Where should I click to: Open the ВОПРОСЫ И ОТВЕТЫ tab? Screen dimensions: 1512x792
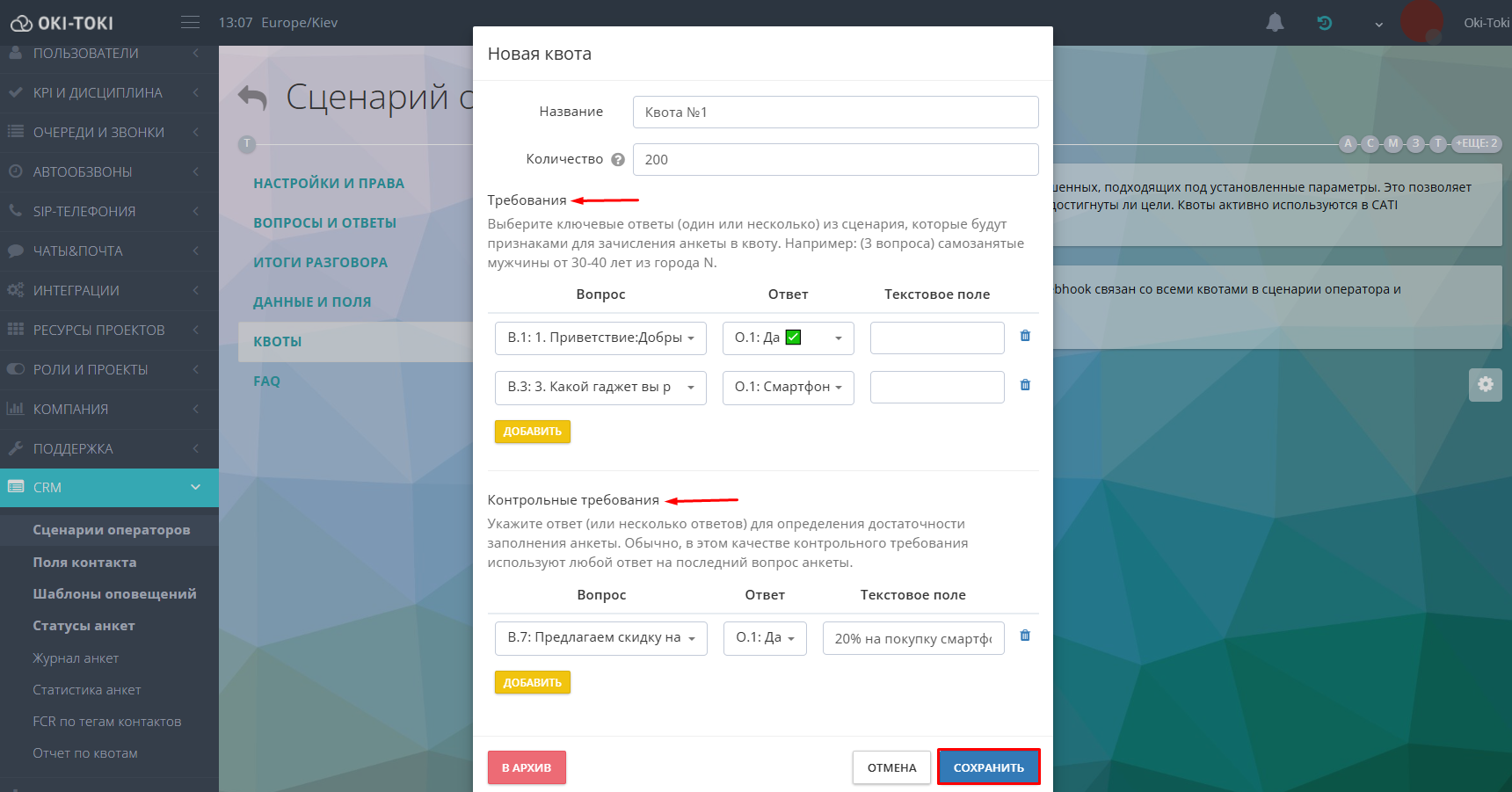(325, 223)
